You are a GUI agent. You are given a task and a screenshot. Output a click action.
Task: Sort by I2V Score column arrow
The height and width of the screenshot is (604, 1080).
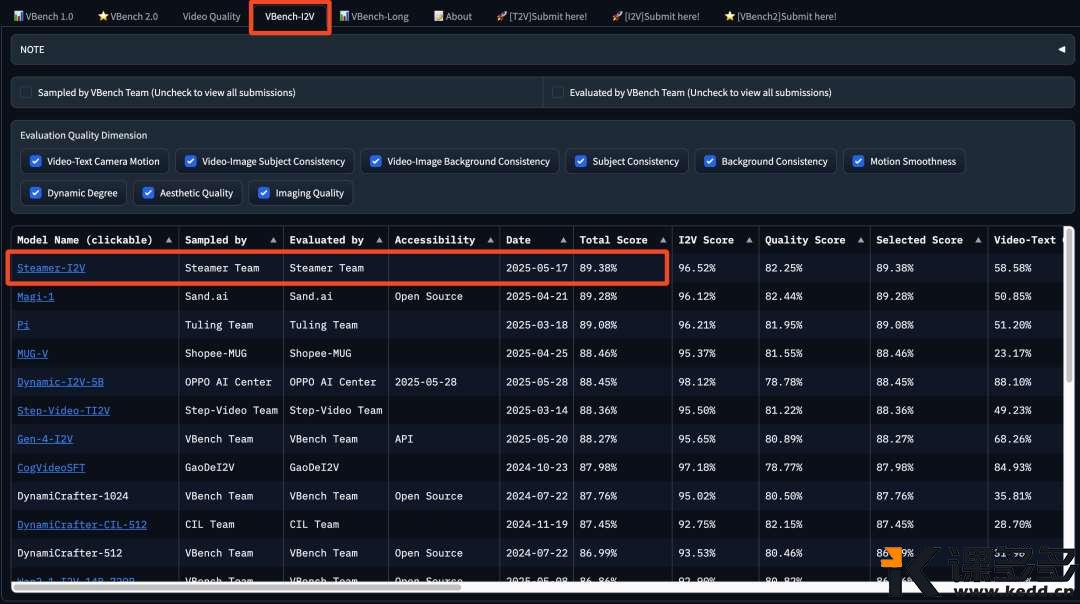coord(749,240)
